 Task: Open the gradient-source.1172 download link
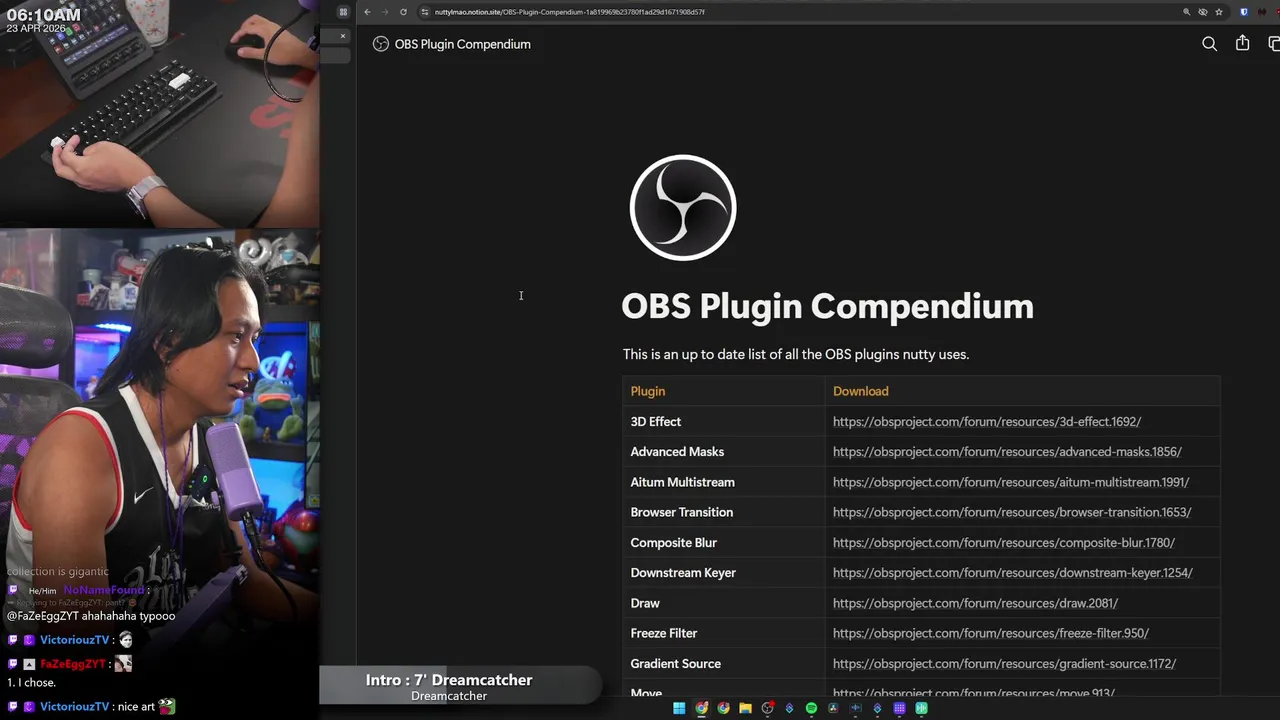pyautogui.click(x=1004, y=664)
